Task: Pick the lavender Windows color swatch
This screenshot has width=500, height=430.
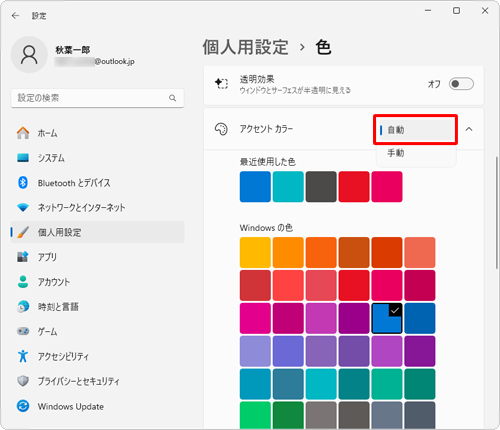Action: coord(255,351)
